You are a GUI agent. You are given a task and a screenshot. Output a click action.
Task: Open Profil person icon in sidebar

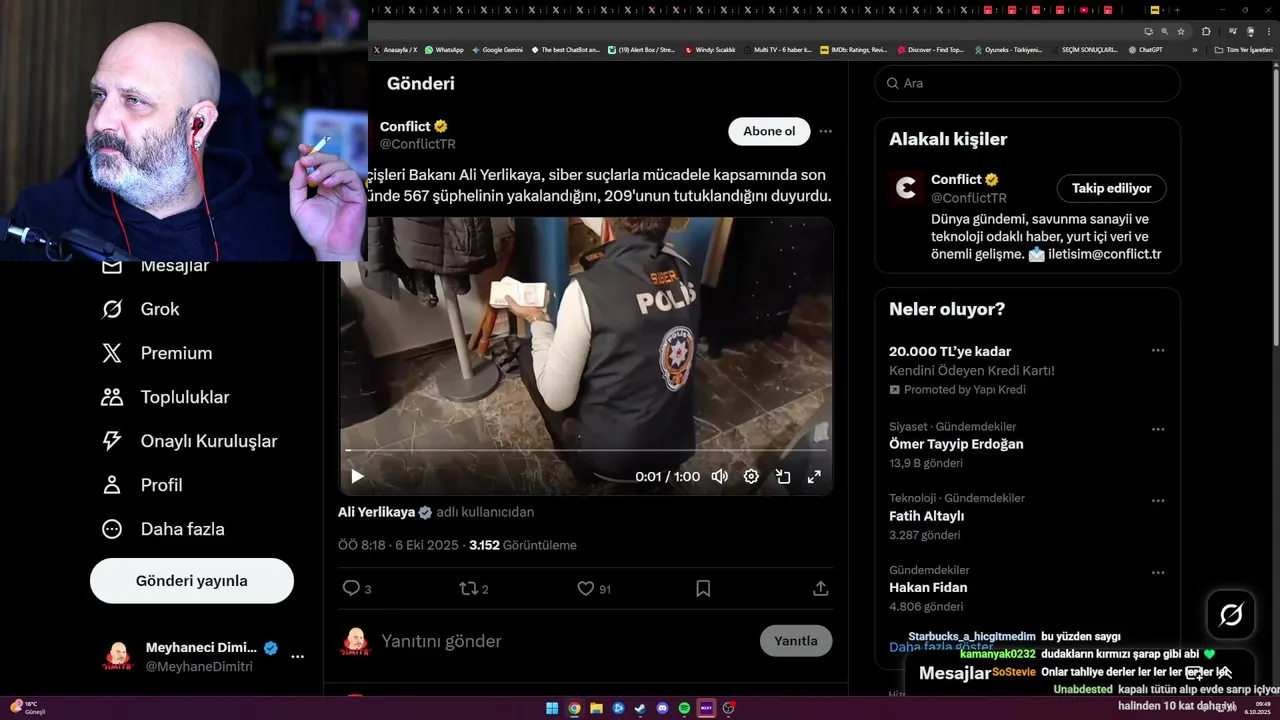pos(112,485)
